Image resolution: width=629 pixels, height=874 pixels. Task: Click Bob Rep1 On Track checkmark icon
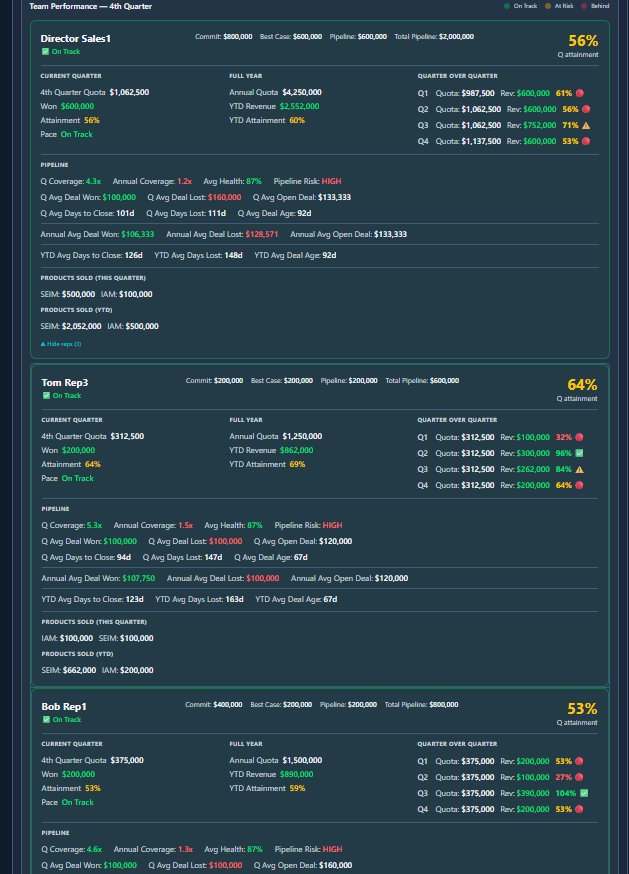[x=45, y=719]
